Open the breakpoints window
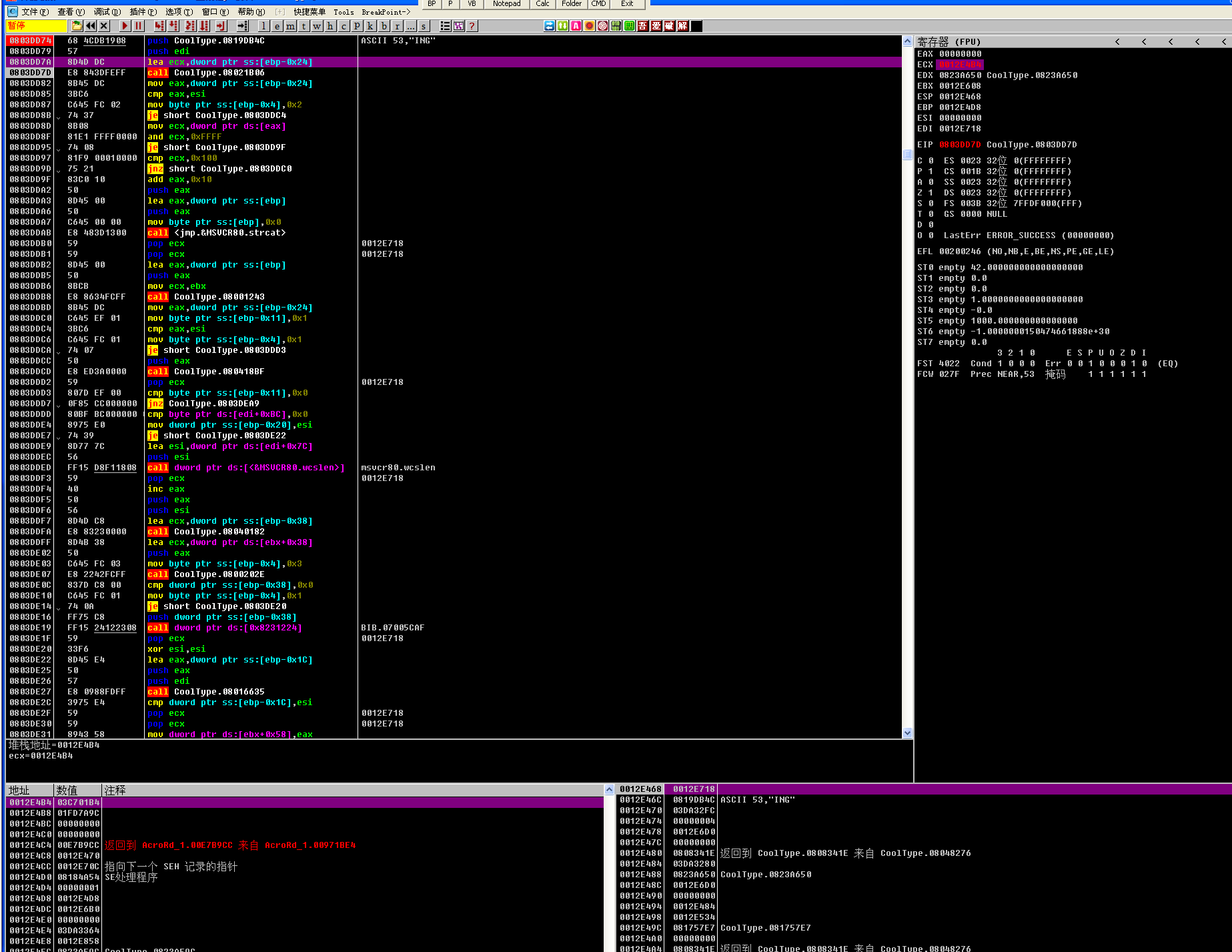 coord(384,26)
